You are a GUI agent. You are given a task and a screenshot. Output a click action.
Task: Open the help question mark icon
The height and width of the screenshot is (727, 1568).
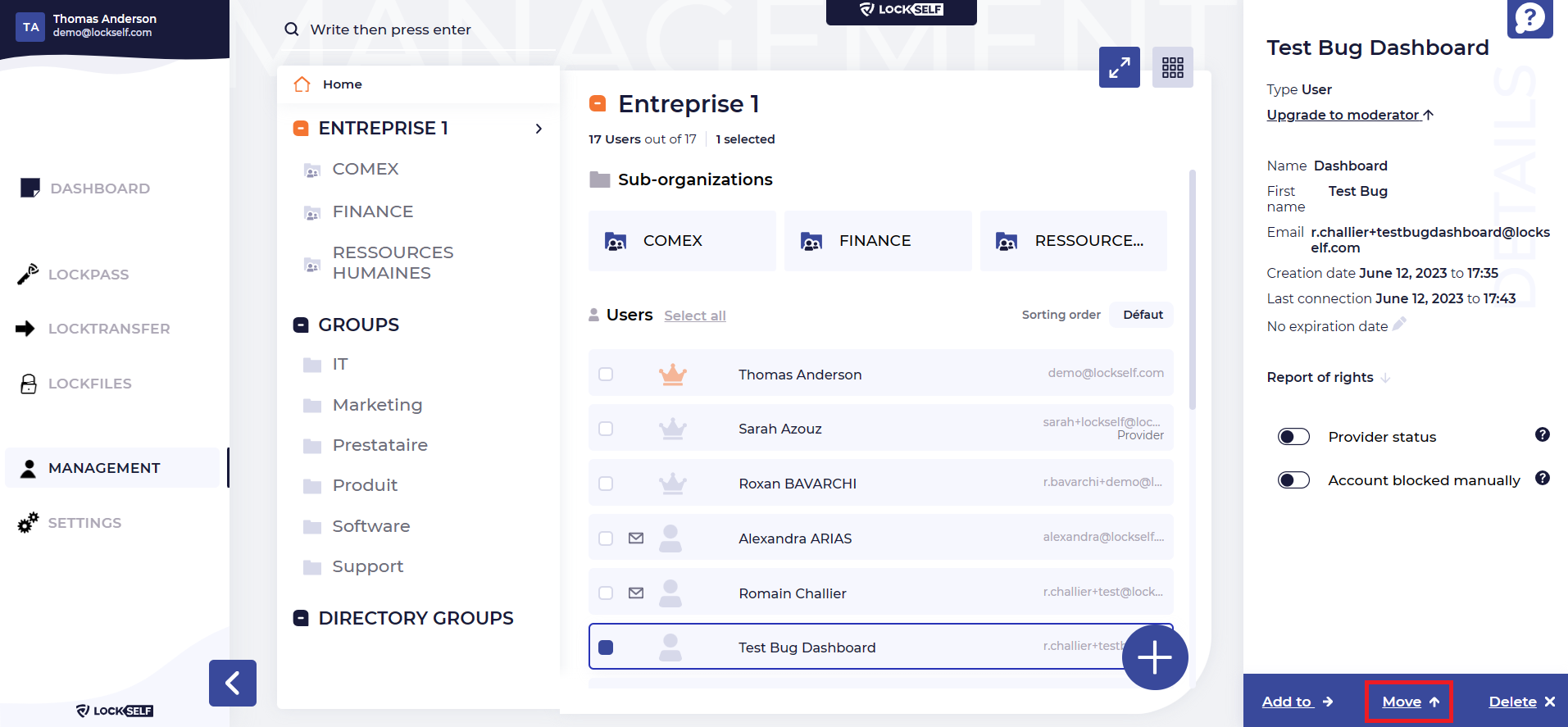coord(1529,18)
